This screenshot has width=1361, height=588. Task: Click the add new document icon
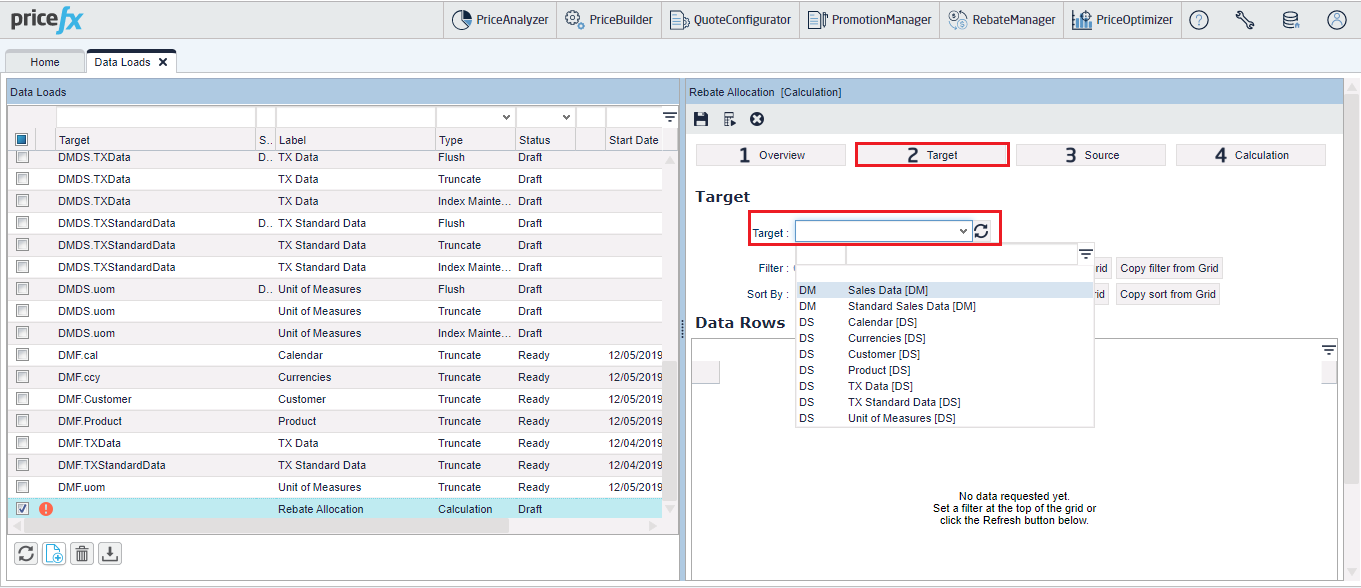point(54,553)
